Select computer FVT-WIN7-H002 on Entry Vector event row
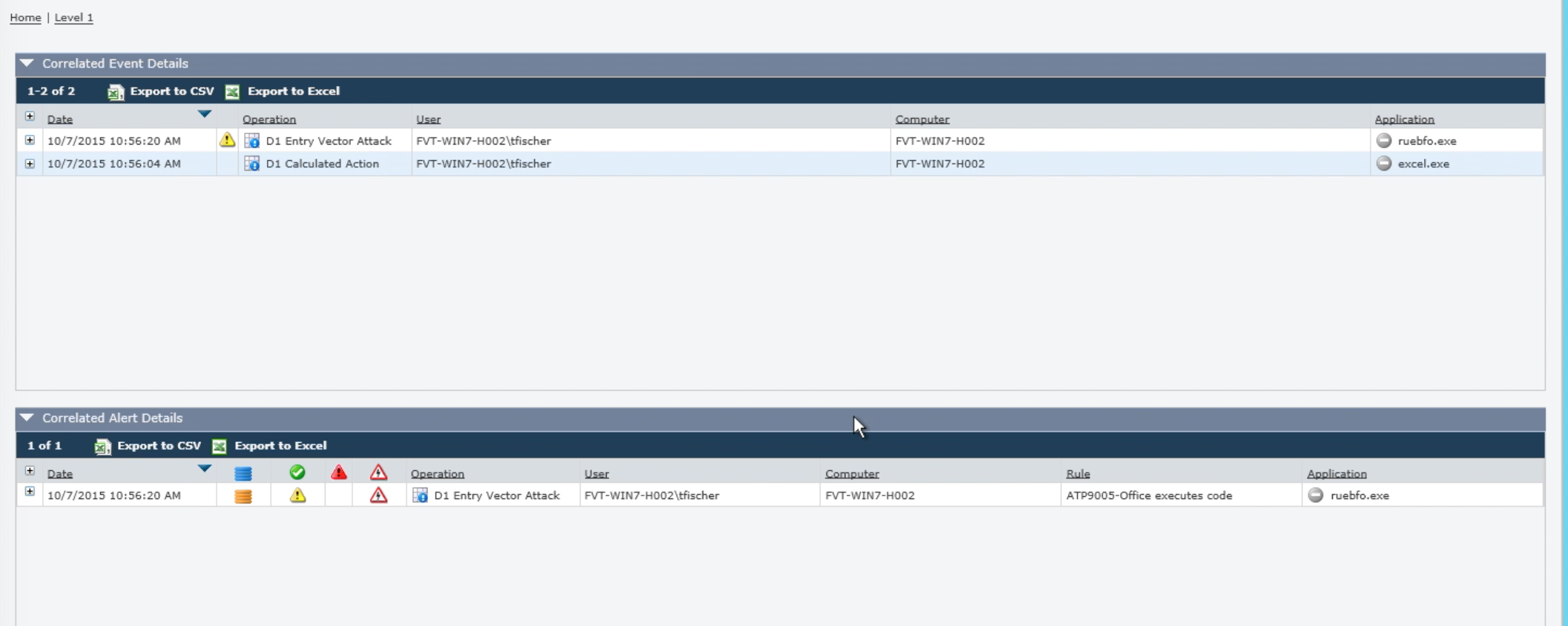 [940, 141]
